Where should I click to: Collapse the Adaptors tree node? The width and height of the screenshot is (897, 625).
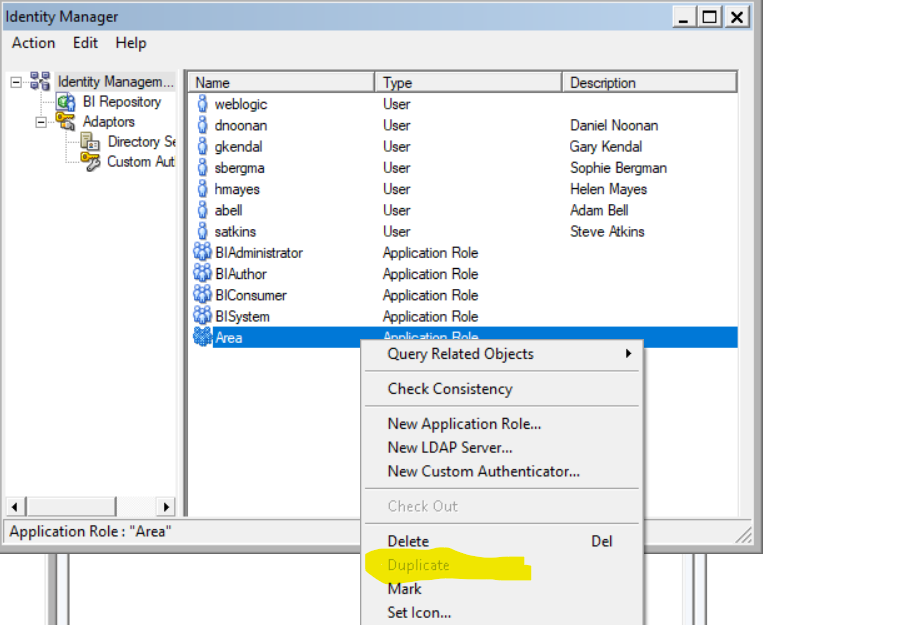coord(41,122)
